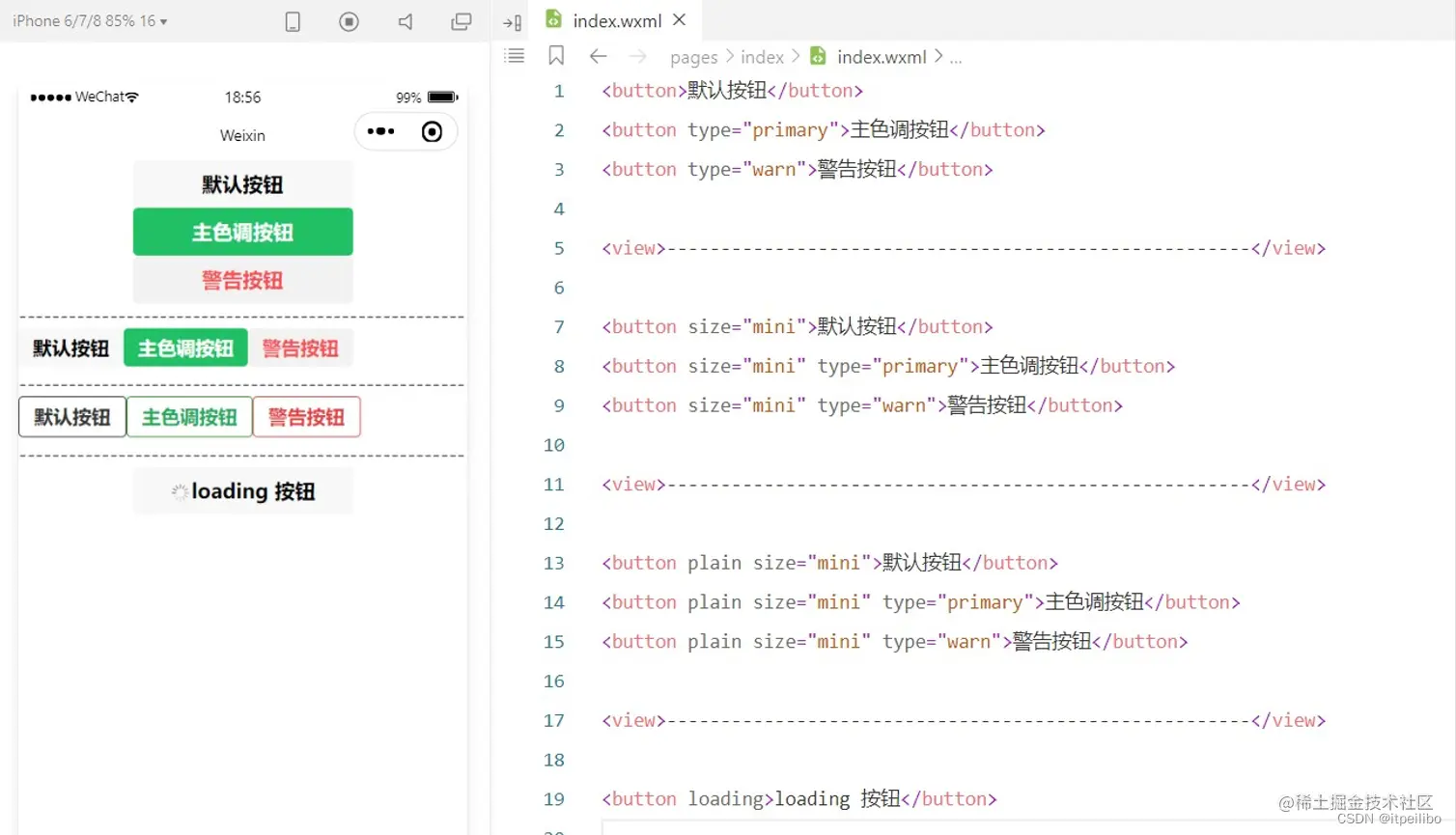1456x835 pixels.
Task: Tap the mini gray 警告按钮 with red text
Action: 300,348
